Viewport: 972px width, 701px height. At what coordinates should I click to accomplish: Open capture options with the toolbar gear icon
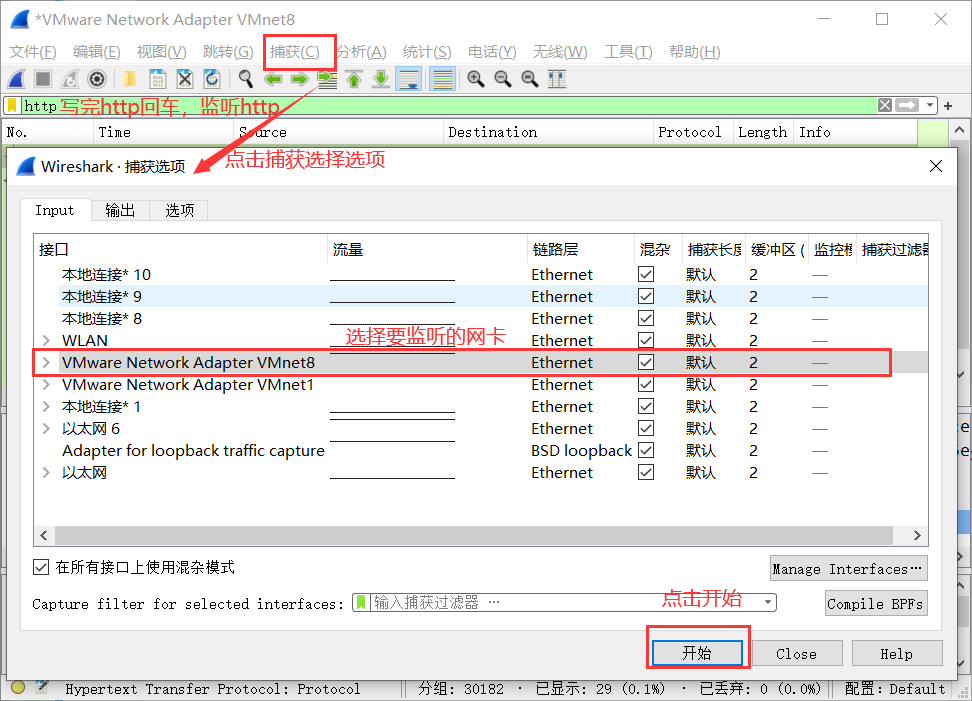pyautogui.click(x=97, y=79)
